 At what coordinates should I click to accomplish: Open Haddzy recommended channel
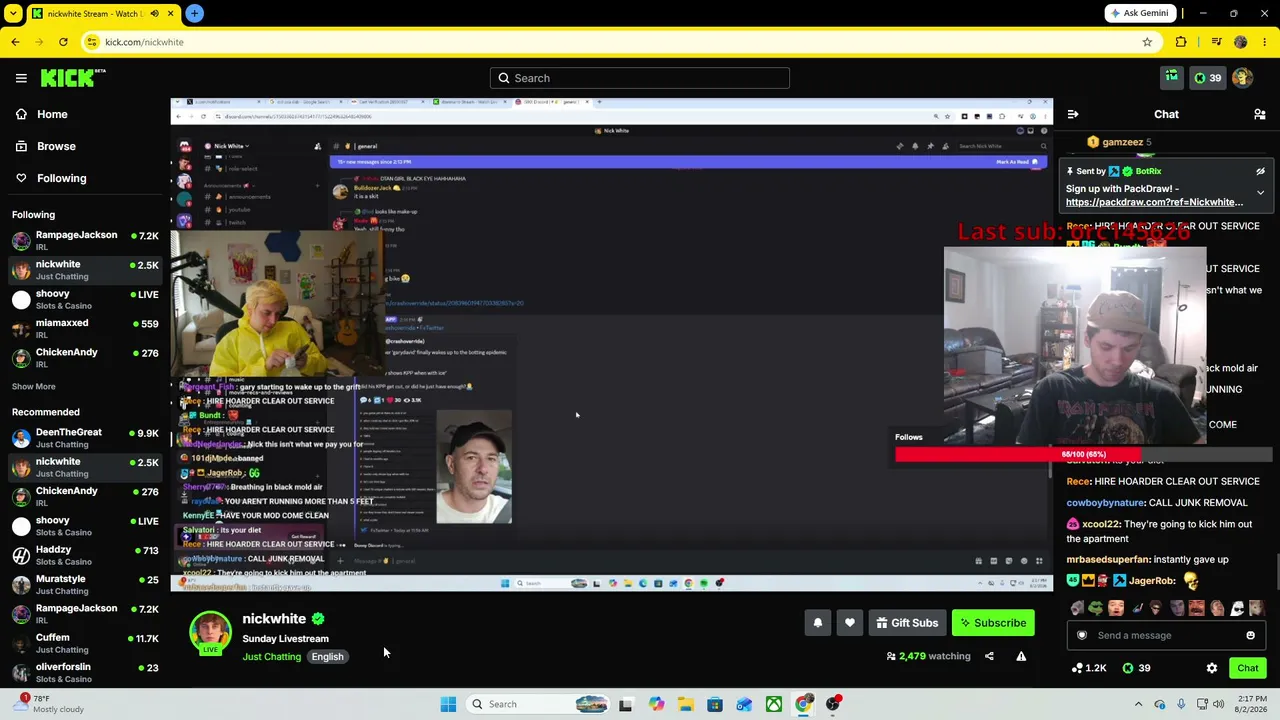[x=85, y=555]
